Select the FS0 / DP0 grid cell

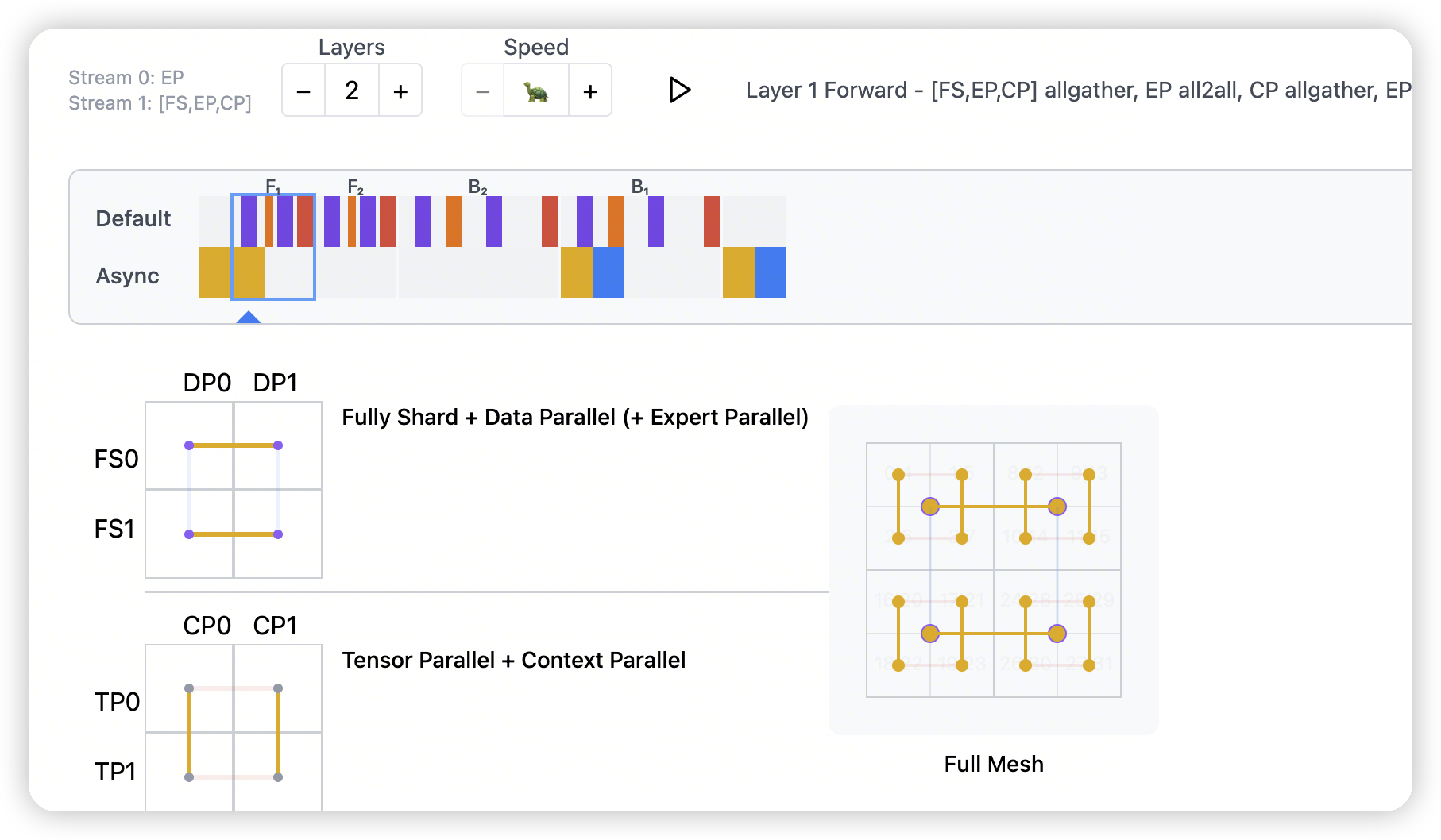(190, 445)
